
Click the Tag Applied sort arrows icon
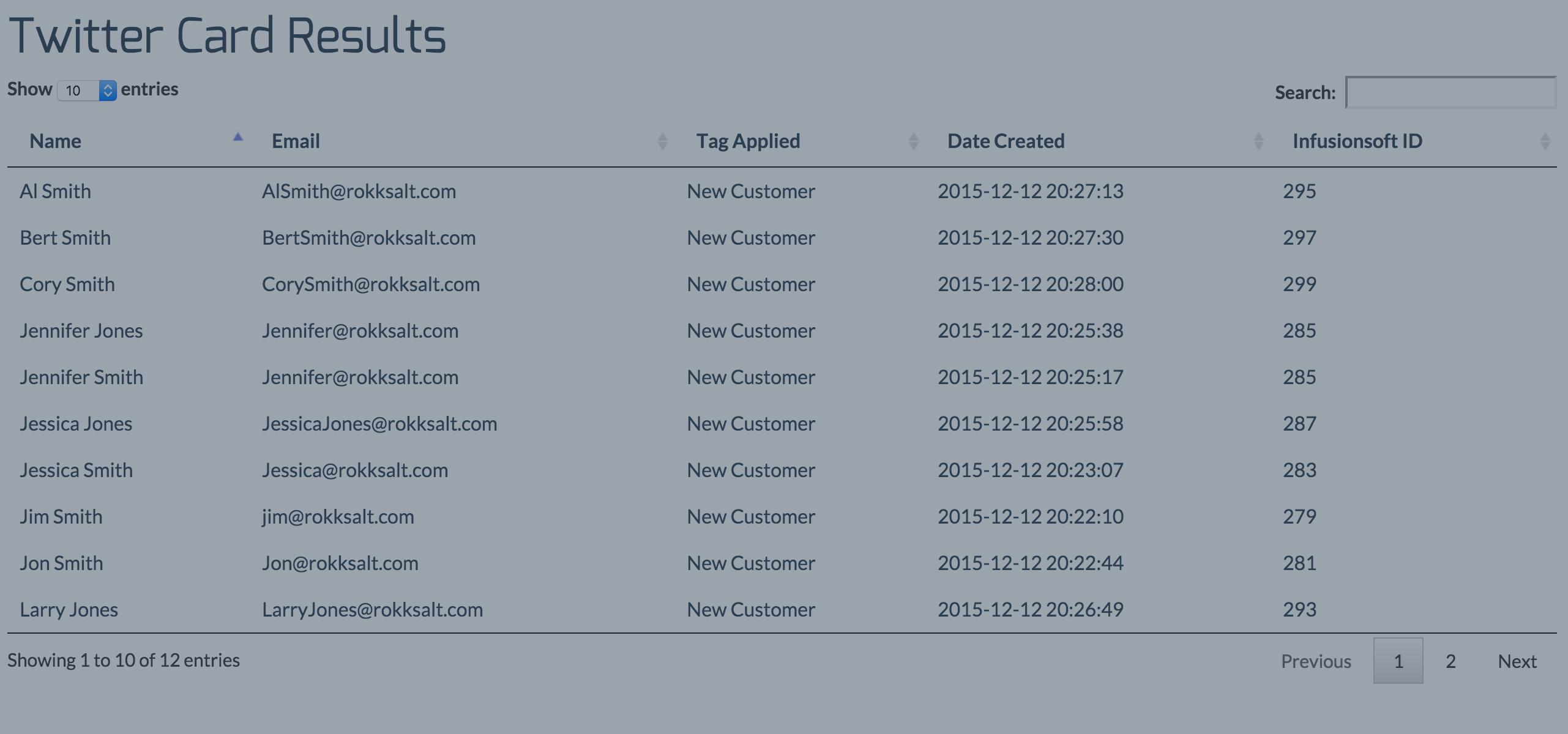point(913,141)
